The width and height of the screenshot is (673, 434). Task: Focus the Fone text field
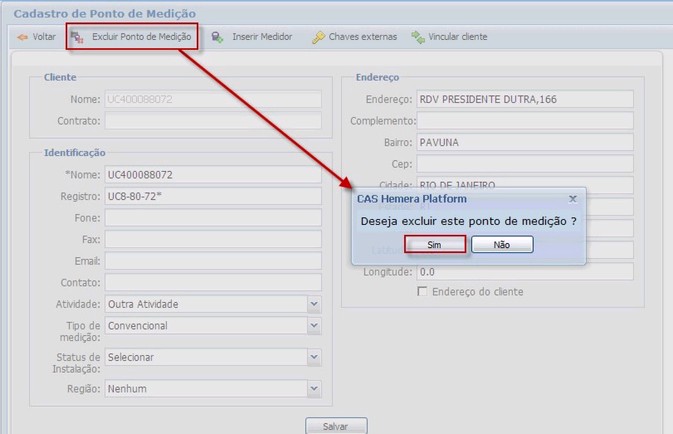point(212,218)
